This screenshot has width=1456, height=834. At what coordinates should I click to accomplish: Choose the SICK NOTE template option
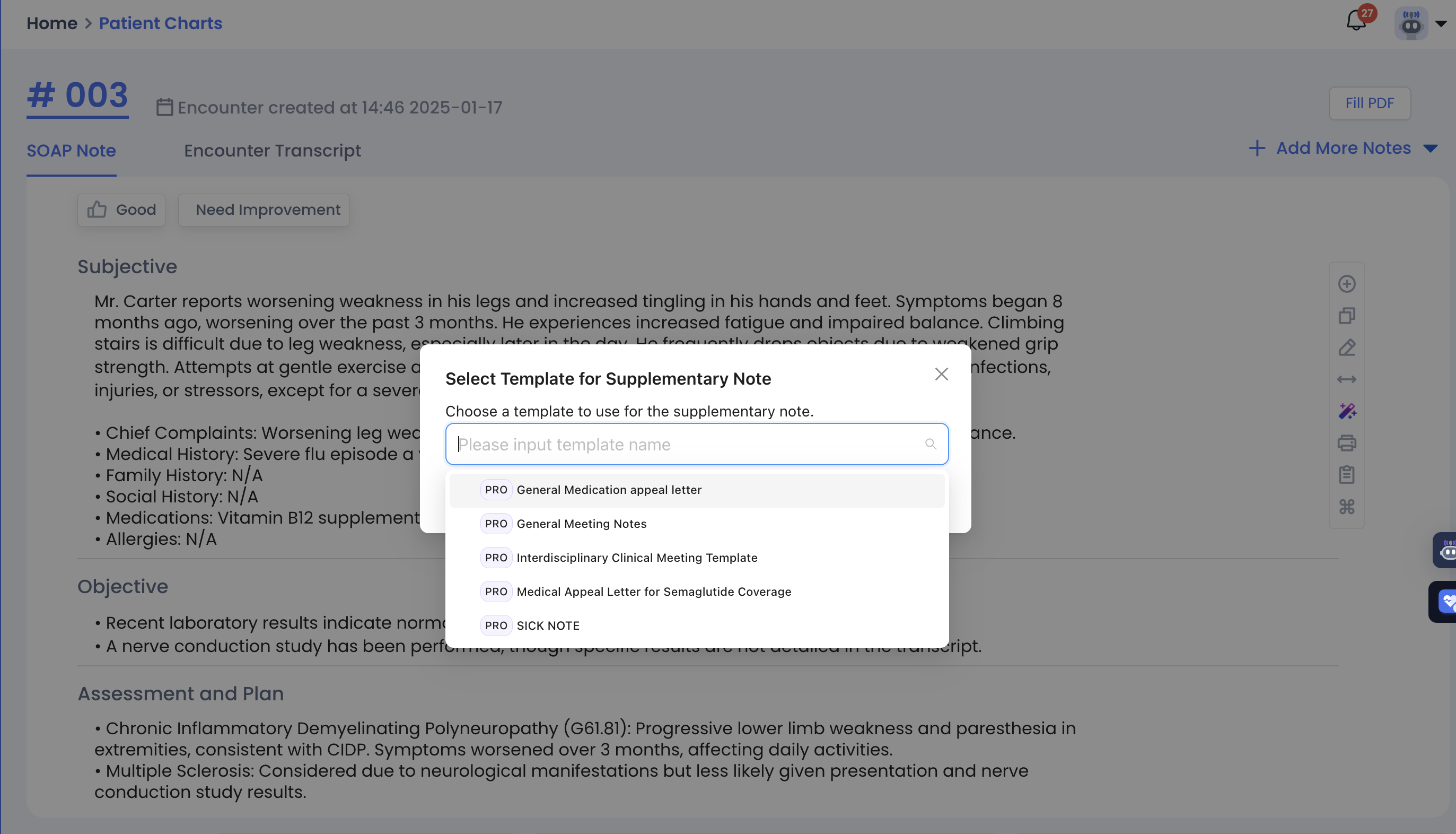tap(548, 626)
